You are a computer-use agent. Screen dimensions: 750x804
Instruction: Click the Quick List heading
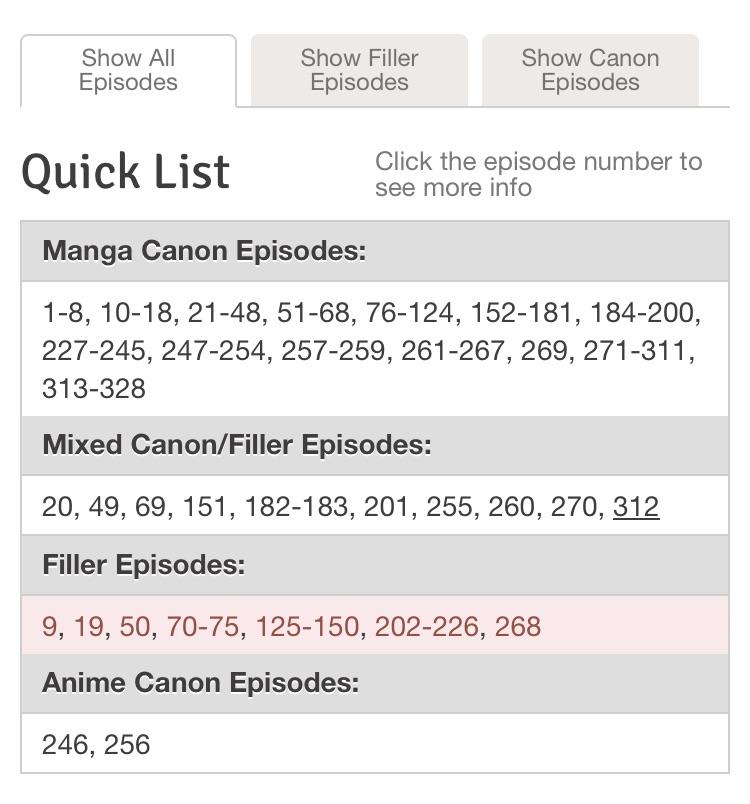pos(126,170)
